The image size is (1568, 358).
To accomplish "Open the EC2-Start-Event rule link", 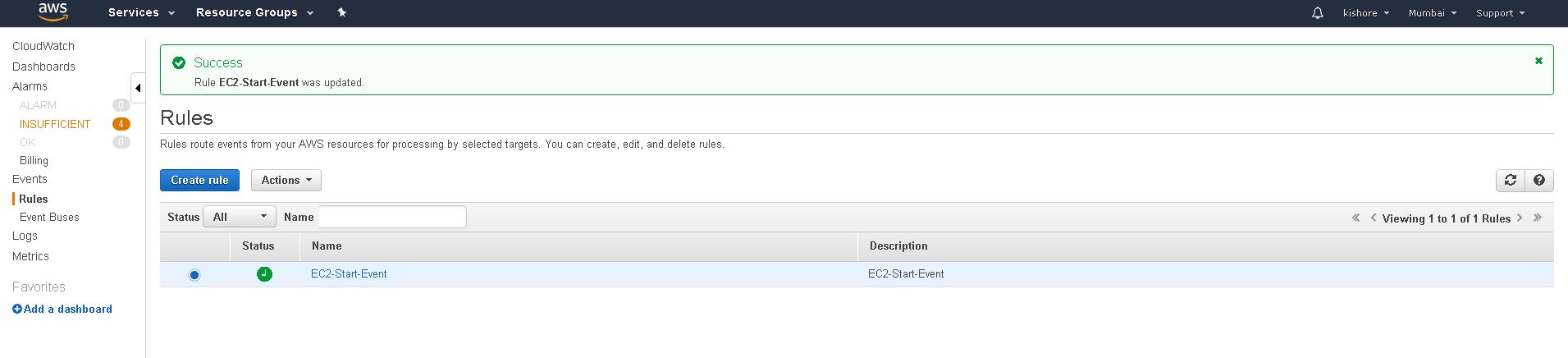I will click(x=349, y=274).
